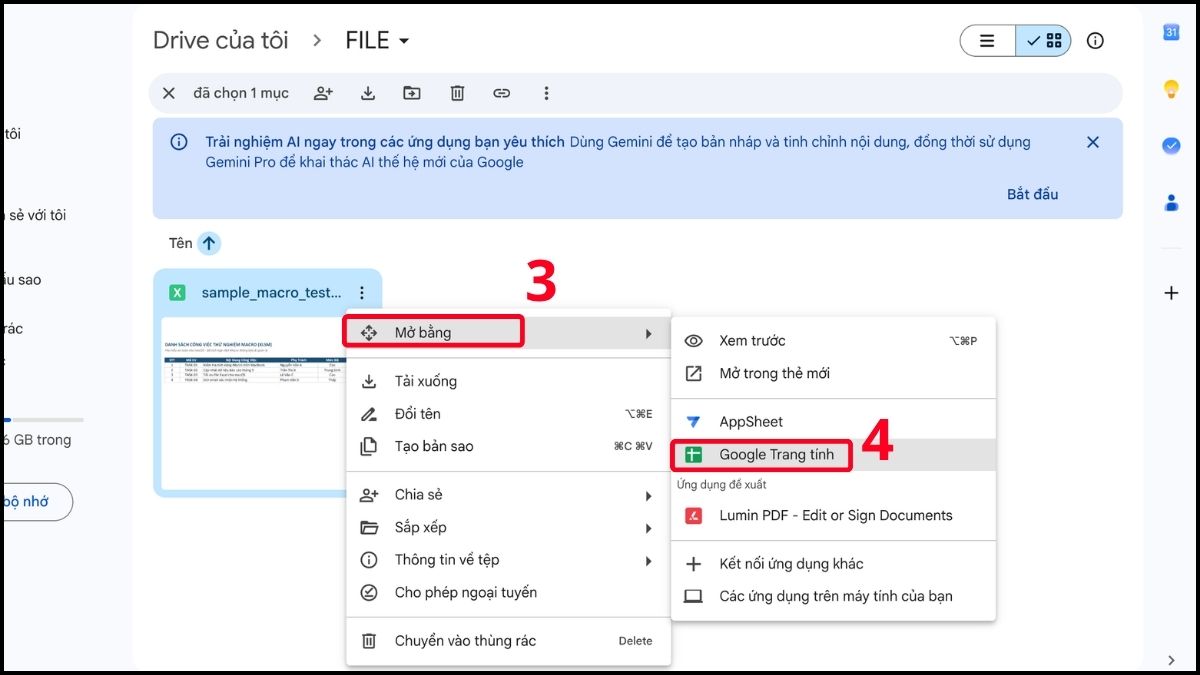This screenshot has width=1200, height=675.
Task: Choose Tải xuống in context menu
Action: (x=508, y=381)
